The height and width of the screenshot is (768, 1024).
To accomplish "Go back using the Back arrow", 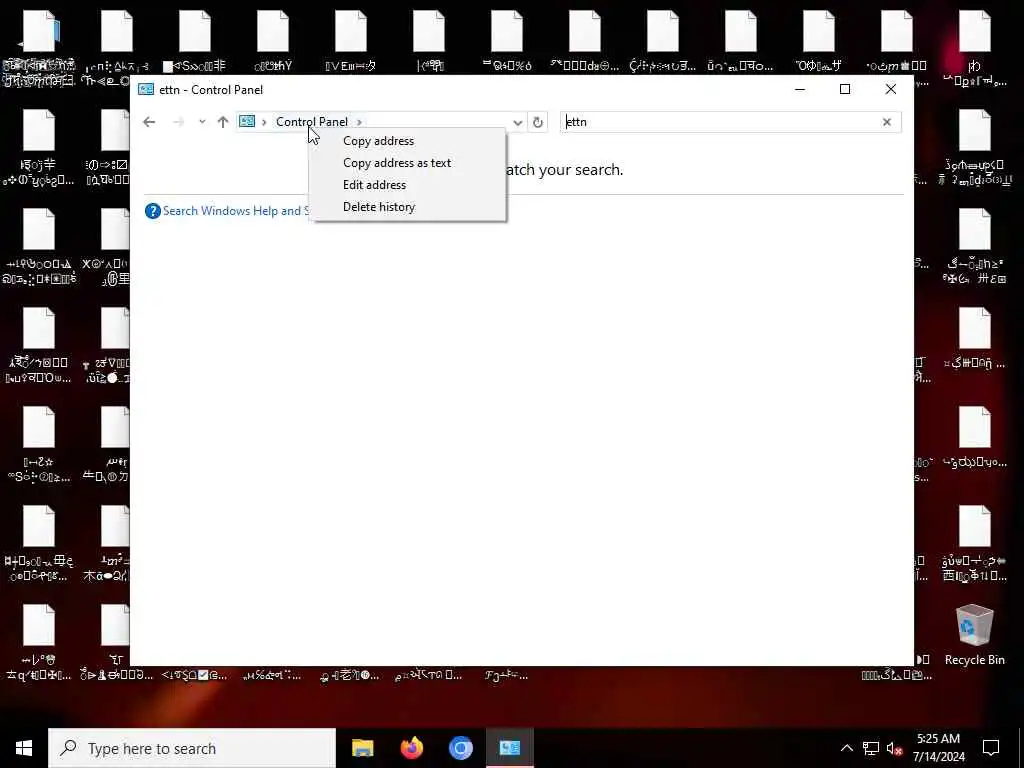I will pyautogui.click(x=149, y=122).
